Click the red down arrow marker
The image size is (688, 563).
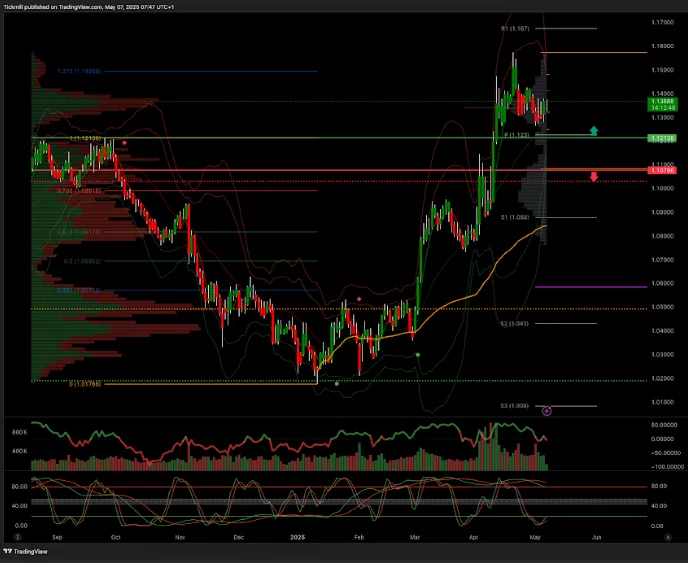tap(594, 177)
